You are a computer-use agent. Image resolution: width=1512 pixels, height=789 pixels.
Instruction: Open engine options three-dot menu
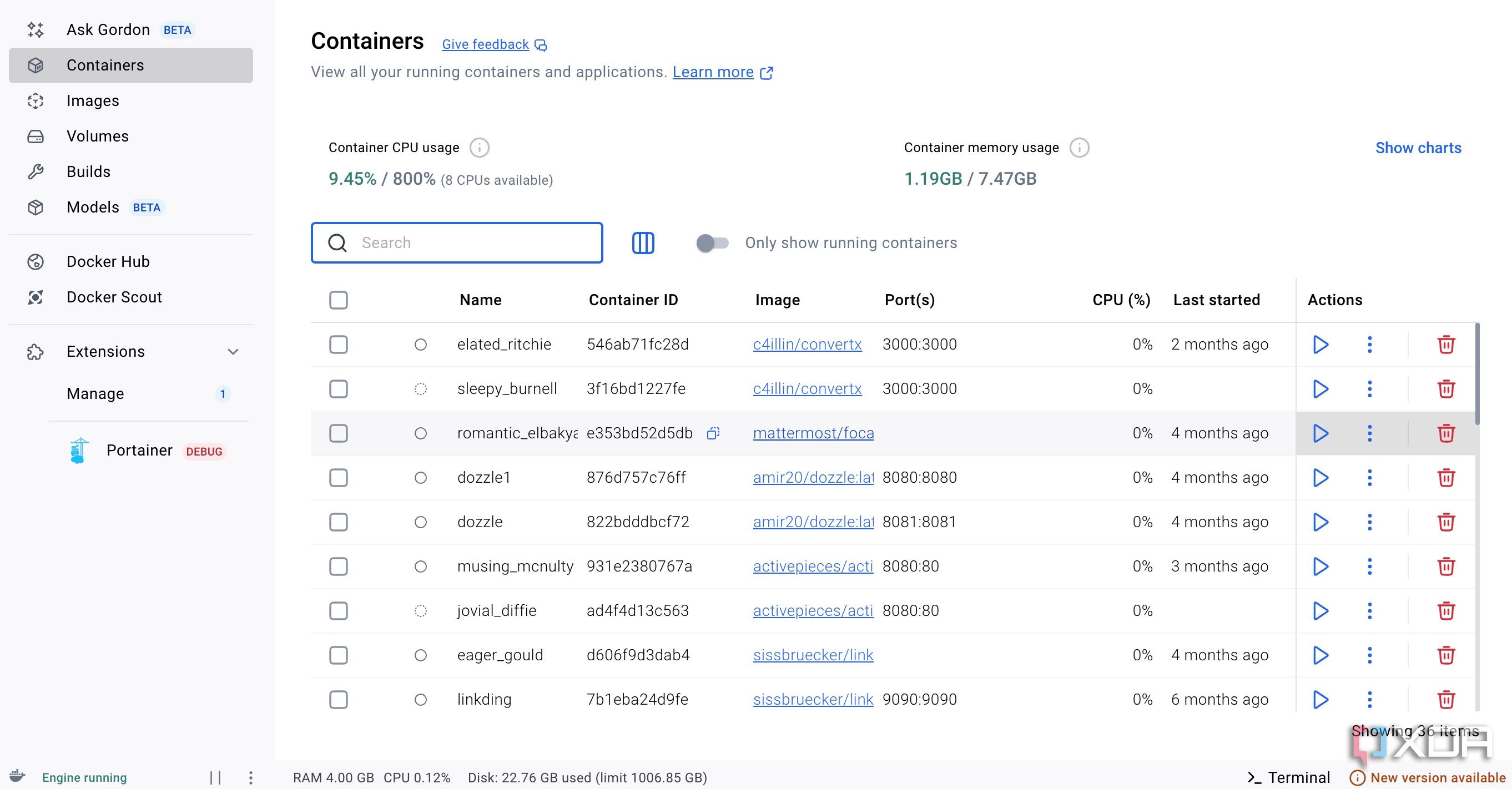[x=251, y=778]
